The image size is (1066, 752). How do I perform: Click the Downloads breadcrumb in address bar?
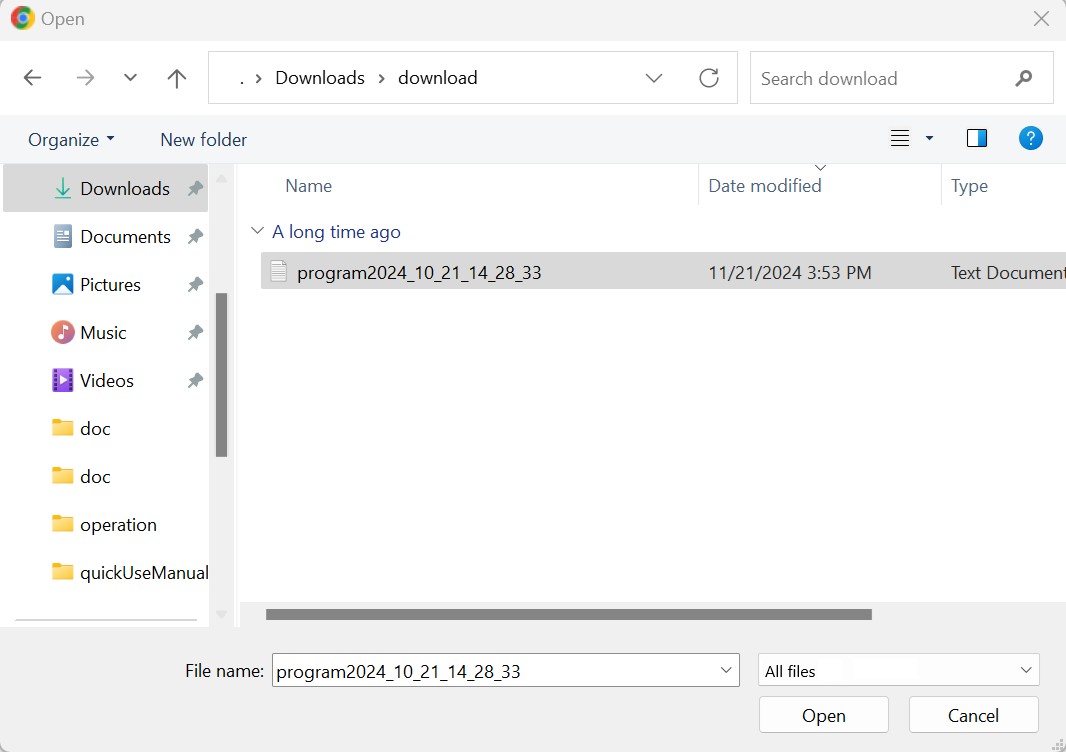point(320,78)
